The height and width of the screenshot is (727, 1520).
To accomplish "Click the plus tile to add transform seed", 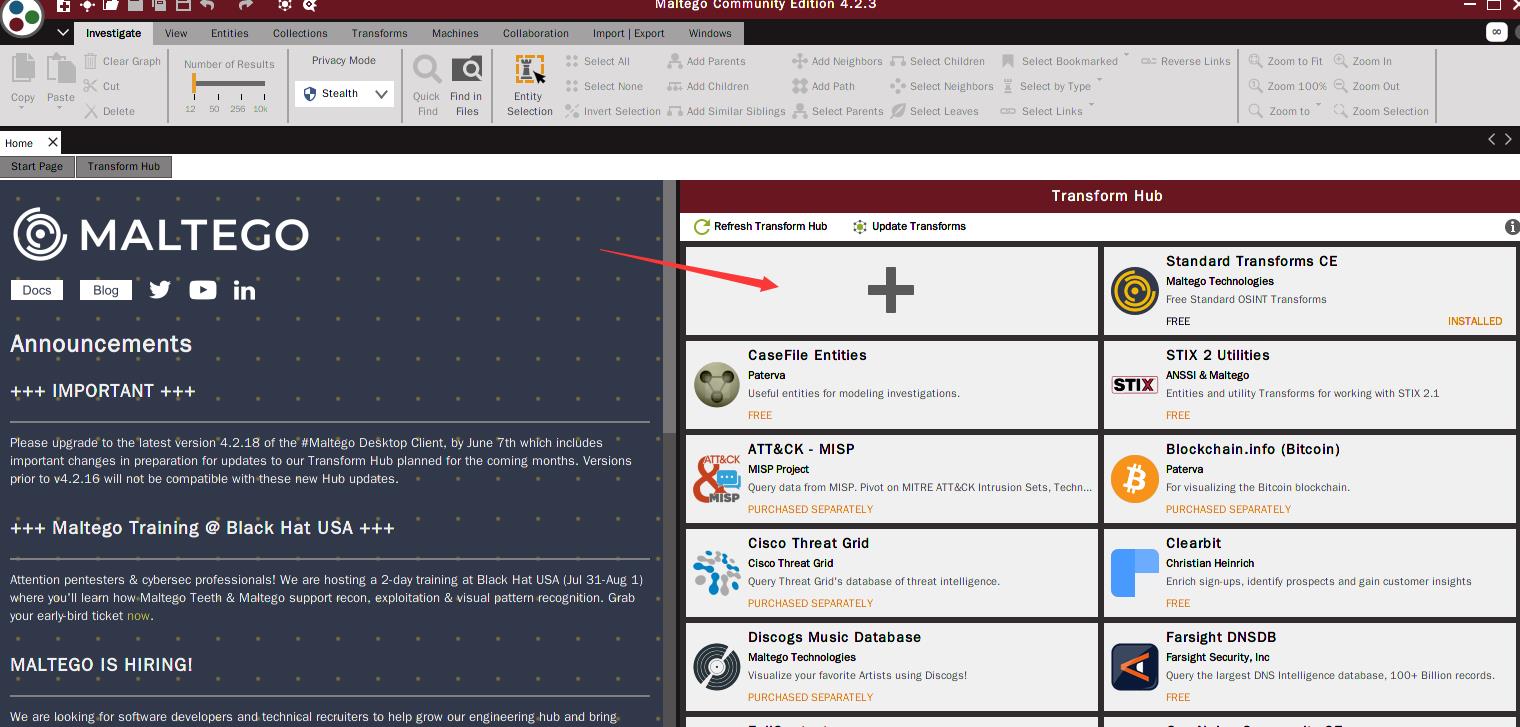I will pos(891,290).
